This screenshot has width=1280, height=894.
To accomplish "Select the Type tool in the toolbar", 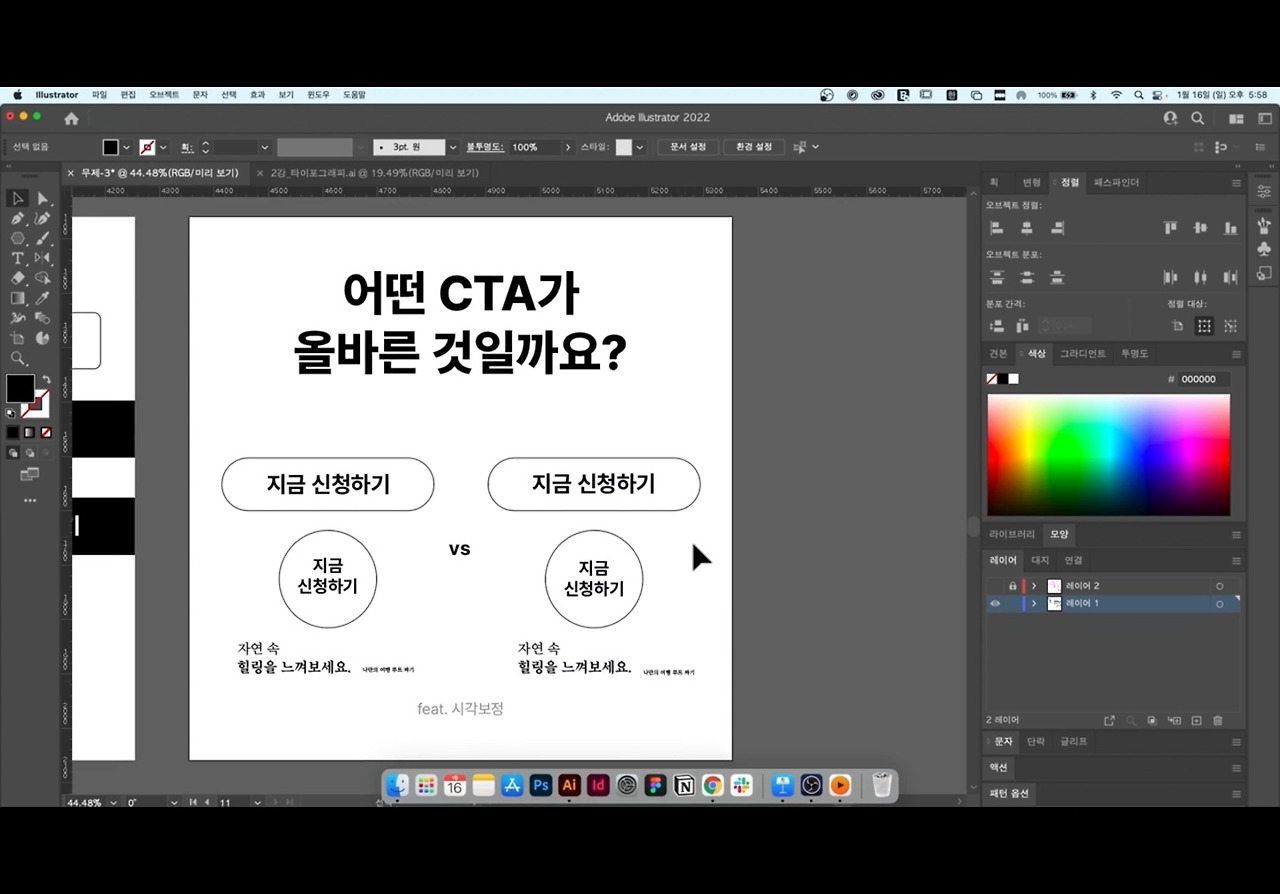I will point(16,258).
